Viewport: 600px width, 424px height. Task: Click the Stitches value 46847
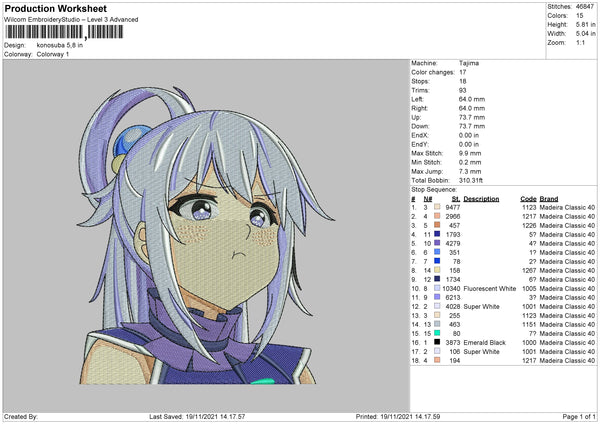(x=585, y=7)
